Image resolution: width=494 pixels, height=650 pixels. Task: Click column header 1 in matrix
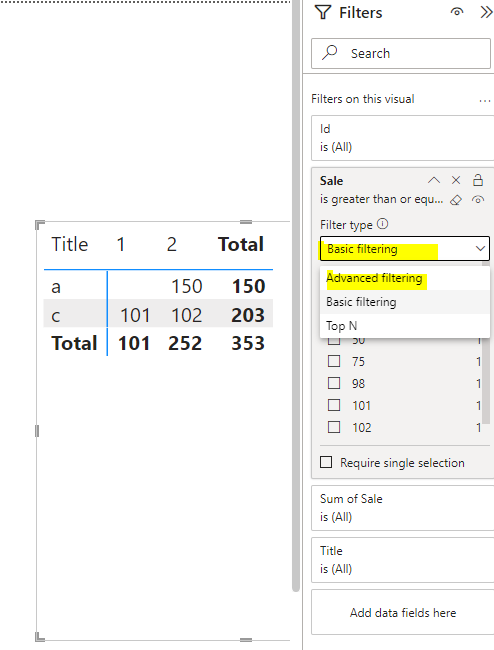click(x=121, y=245)
